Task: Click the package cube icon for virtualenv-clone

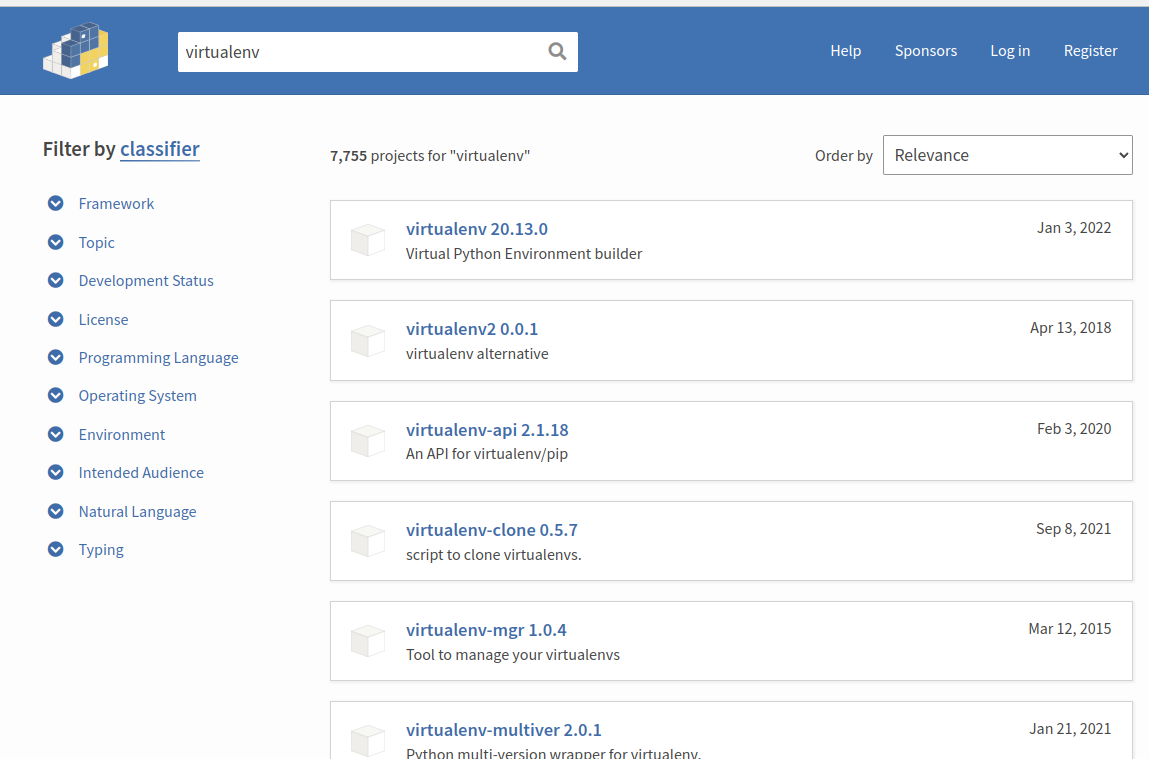Action: pos(368,541)
